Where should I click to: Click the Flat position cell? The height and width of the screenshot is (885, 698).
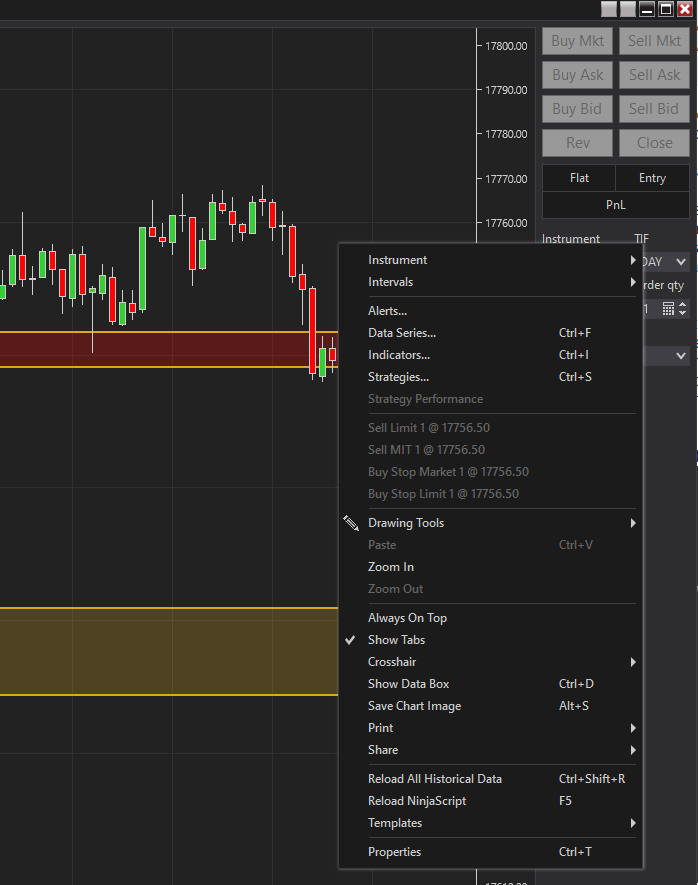[x=579, y=178]
